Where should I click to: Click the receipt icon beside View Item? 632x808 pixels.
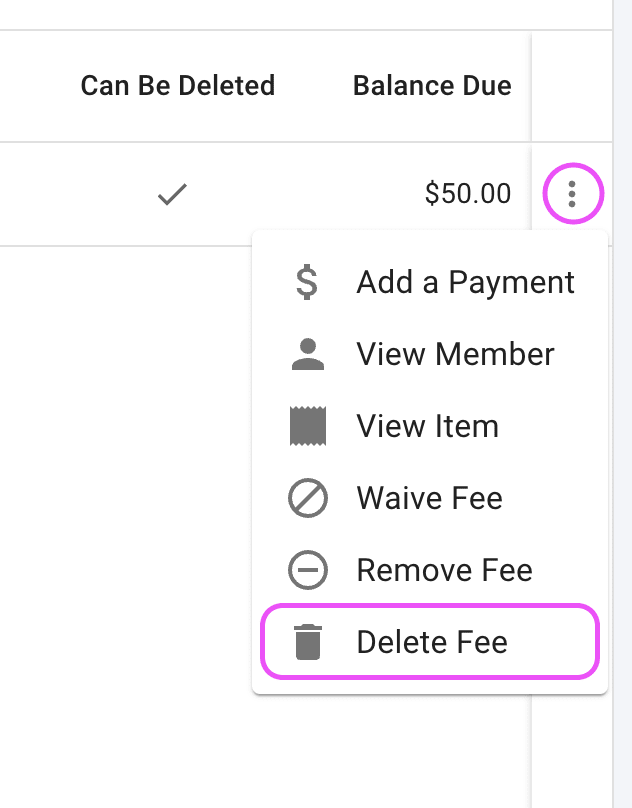pos(307,426)
